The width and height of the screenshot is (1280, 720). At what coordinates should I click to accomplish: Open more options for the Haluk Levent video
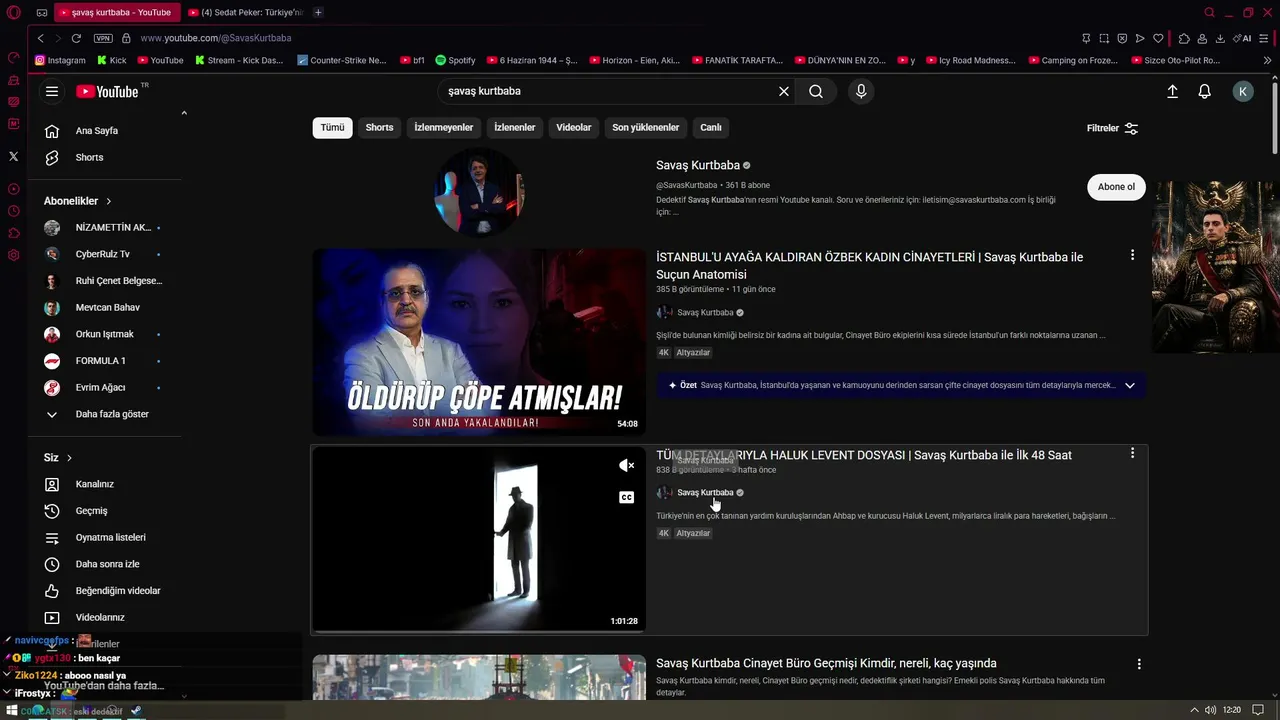(1132, 453)
